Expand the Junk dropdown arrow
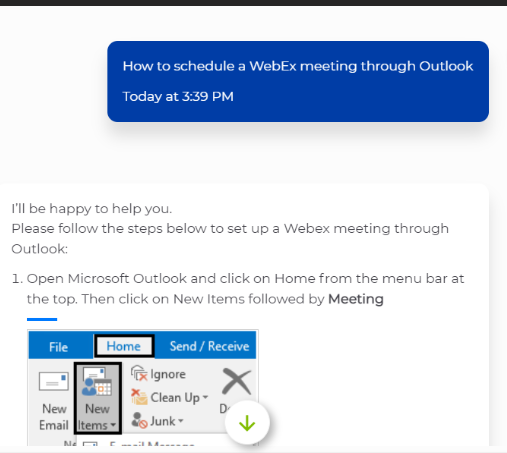This screenshot has width=507, height=453. [x=181, y=421]
